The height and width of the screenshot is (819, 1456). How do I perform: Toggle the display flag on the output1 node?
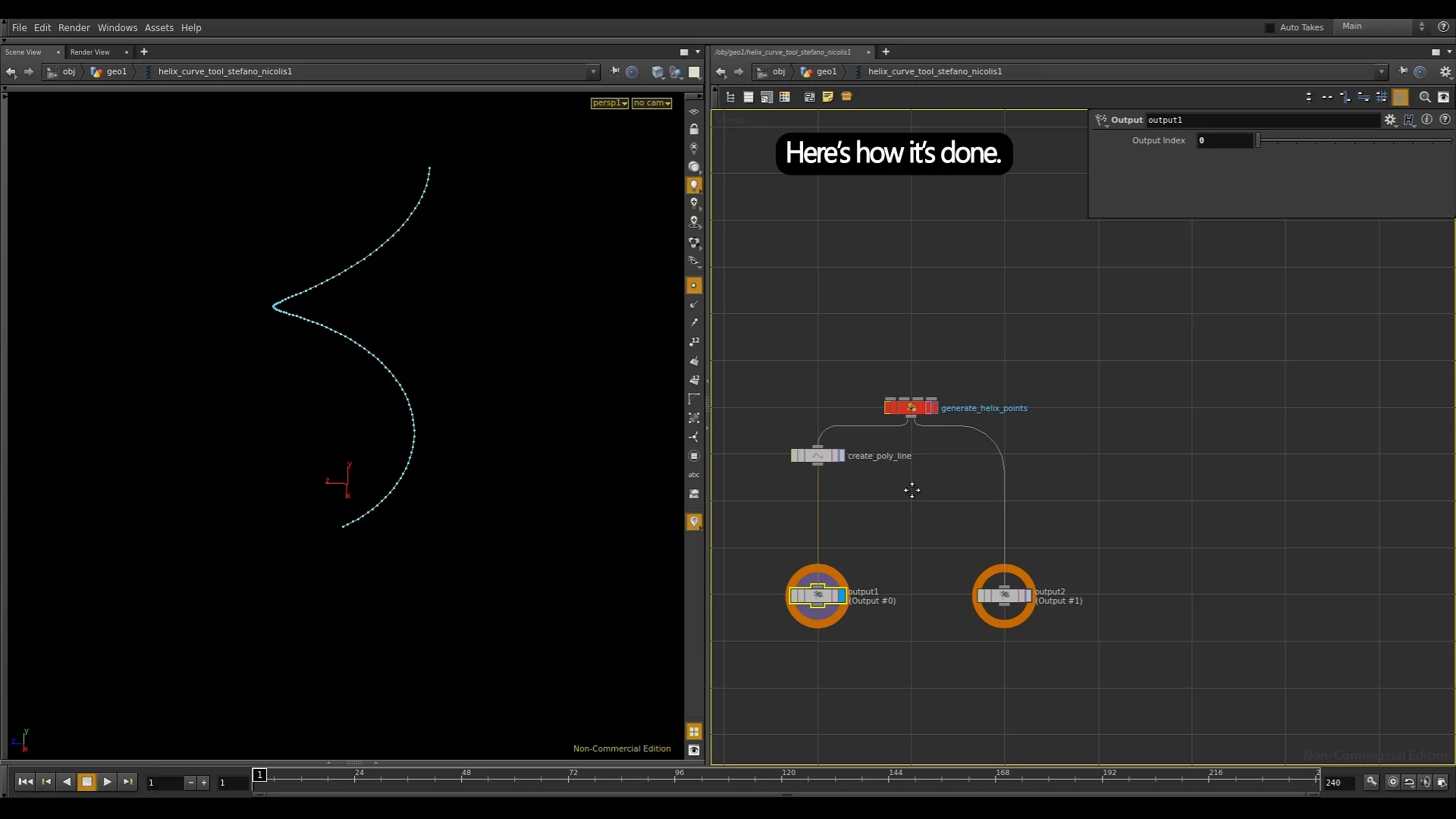tap(840, 595)
